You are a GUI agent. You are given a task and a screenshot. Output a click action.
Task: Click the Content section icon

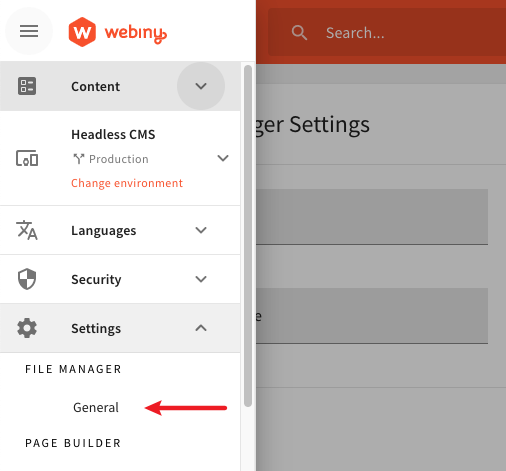(27, 86)
